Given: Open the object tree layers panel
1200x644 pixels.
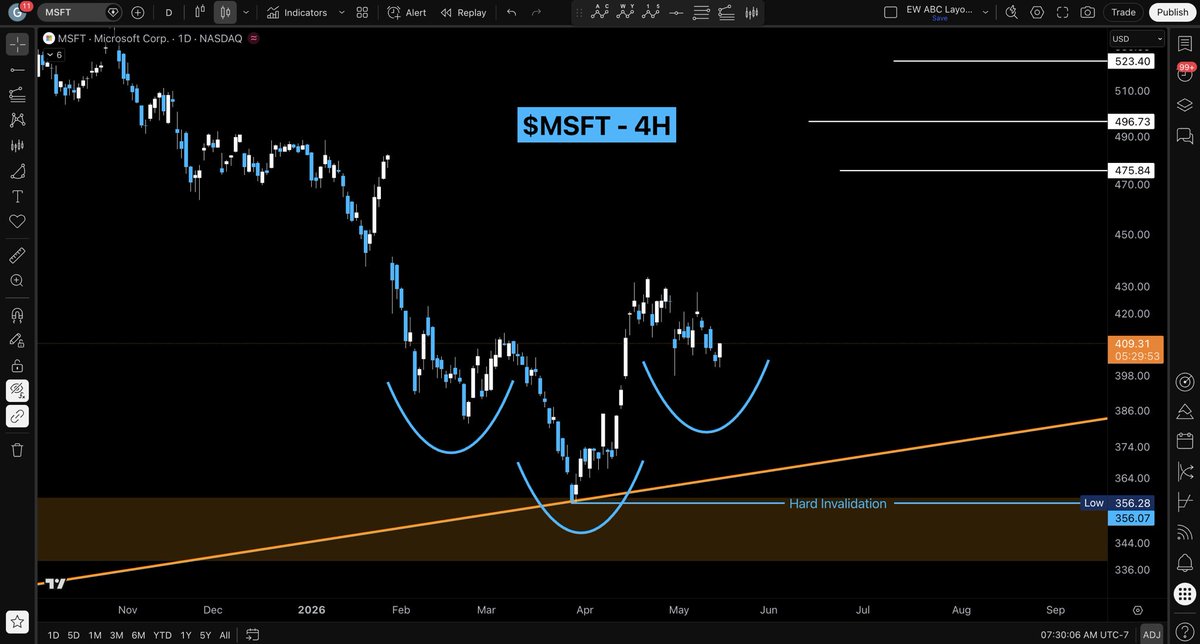Looking at the screenshot, I should tap(1185, 105).
